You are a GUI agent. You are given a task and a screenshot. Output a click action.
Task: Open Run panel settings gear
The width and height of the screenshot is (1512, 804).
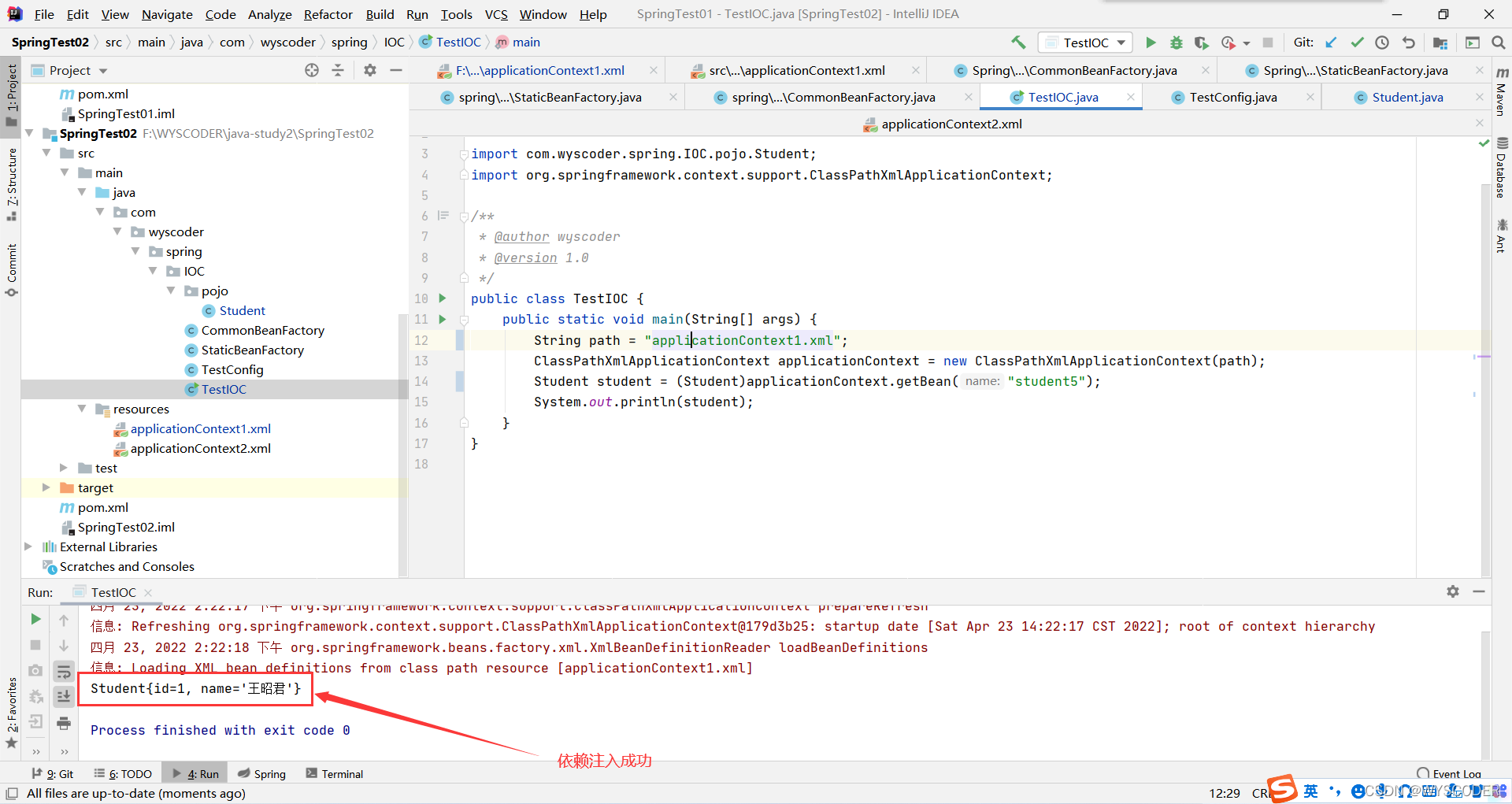(1453, 591)
